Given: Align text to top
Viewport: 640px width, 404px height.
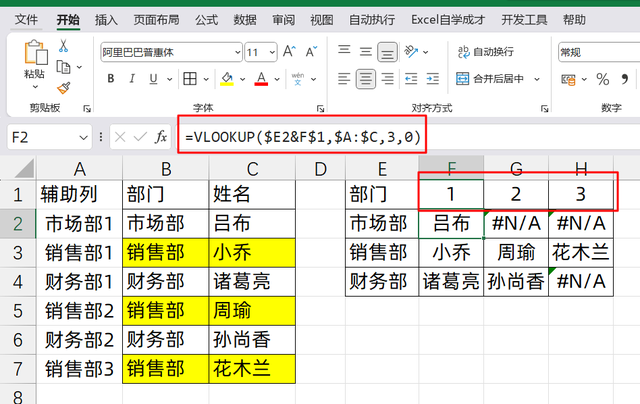Looking at the screenshot, I should 344,51.
